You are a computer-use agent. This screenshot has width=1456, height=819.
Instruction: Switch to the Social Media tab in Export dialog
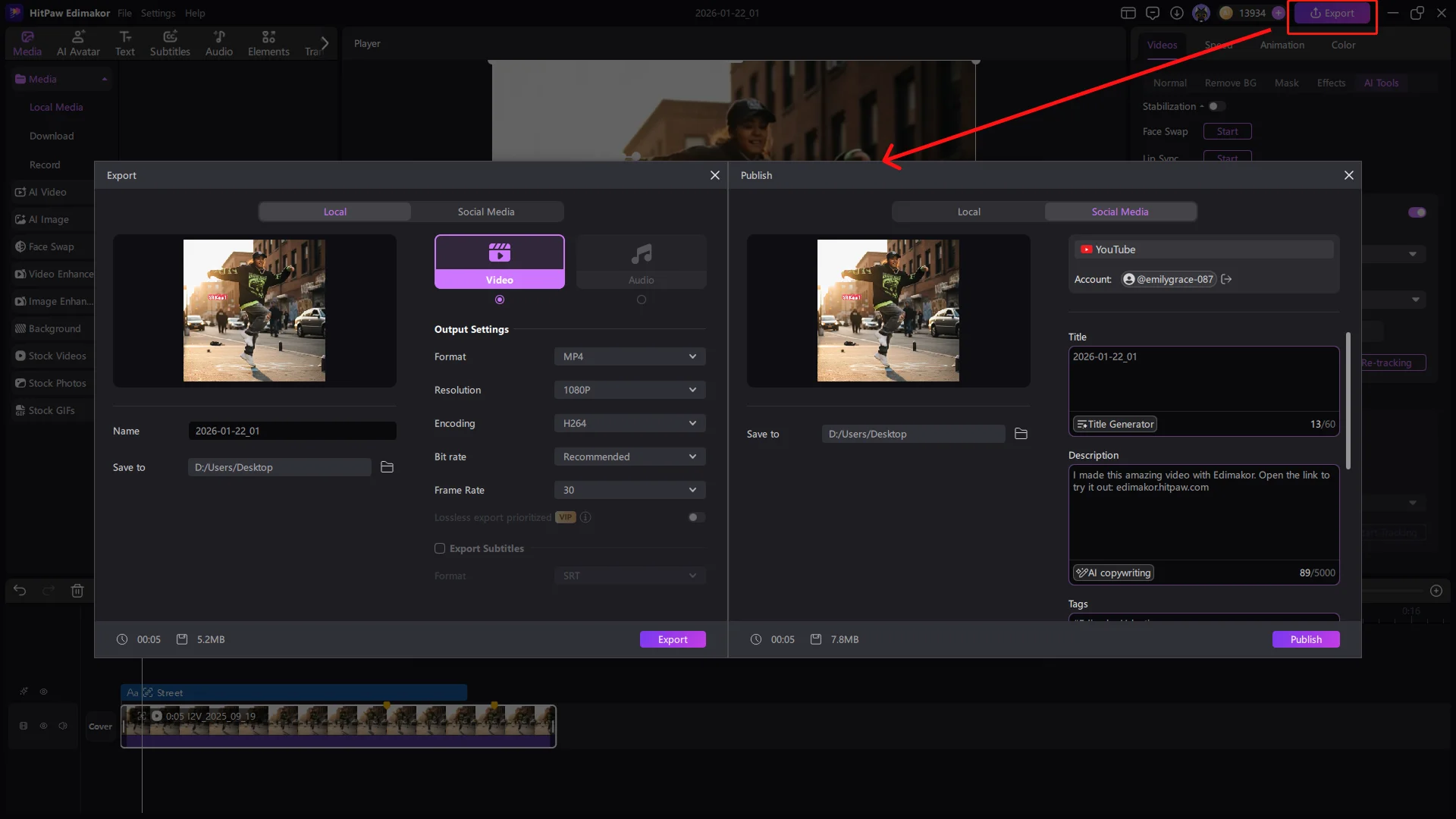(485, 212)
